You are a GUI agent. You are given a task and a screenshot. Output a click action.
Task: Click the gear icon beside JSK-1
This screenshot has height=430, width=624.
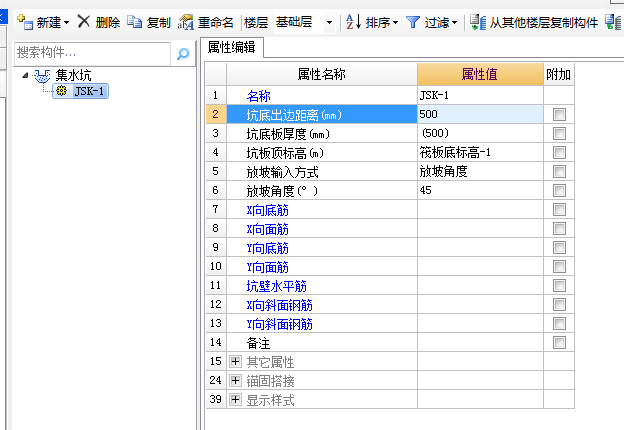[x=61, y=91]
